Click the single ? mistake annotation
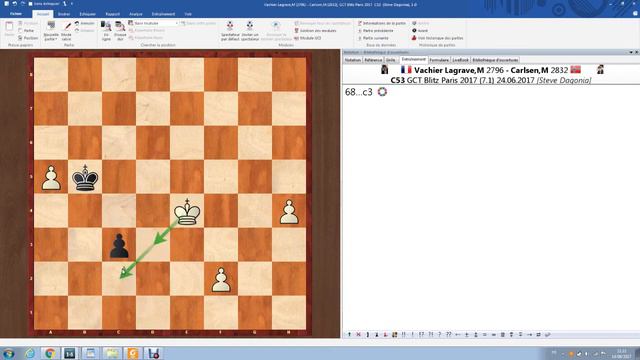 (x=440, y=335)
